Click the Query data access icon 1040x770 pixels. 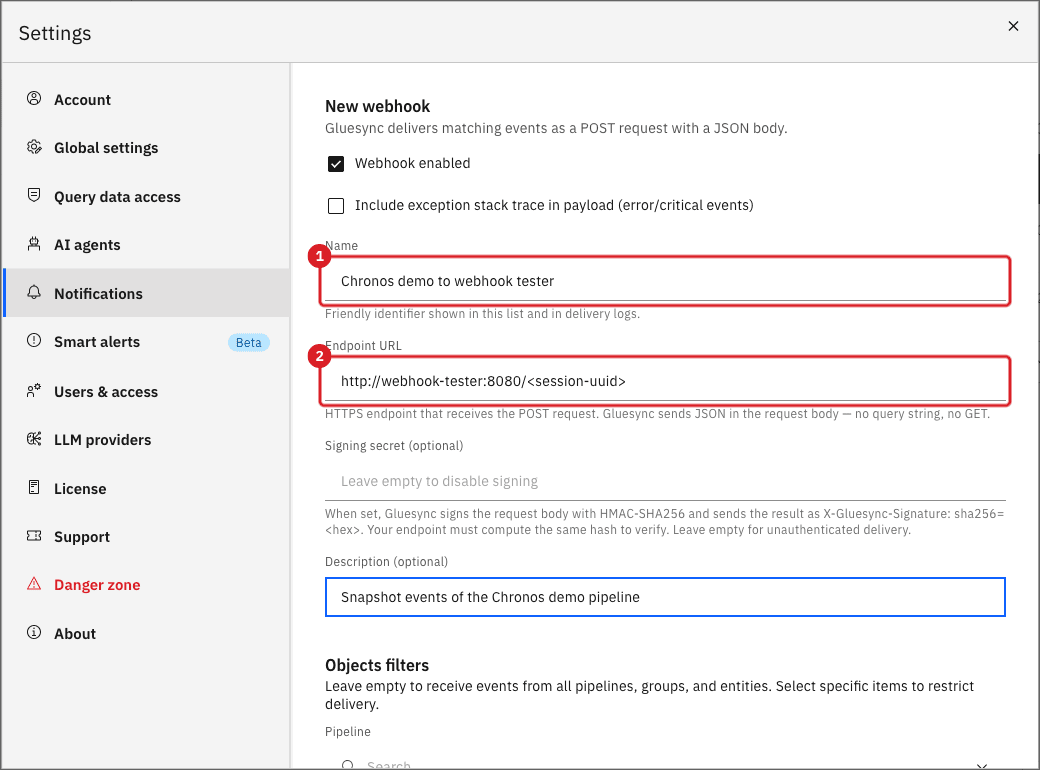point(34,196)
